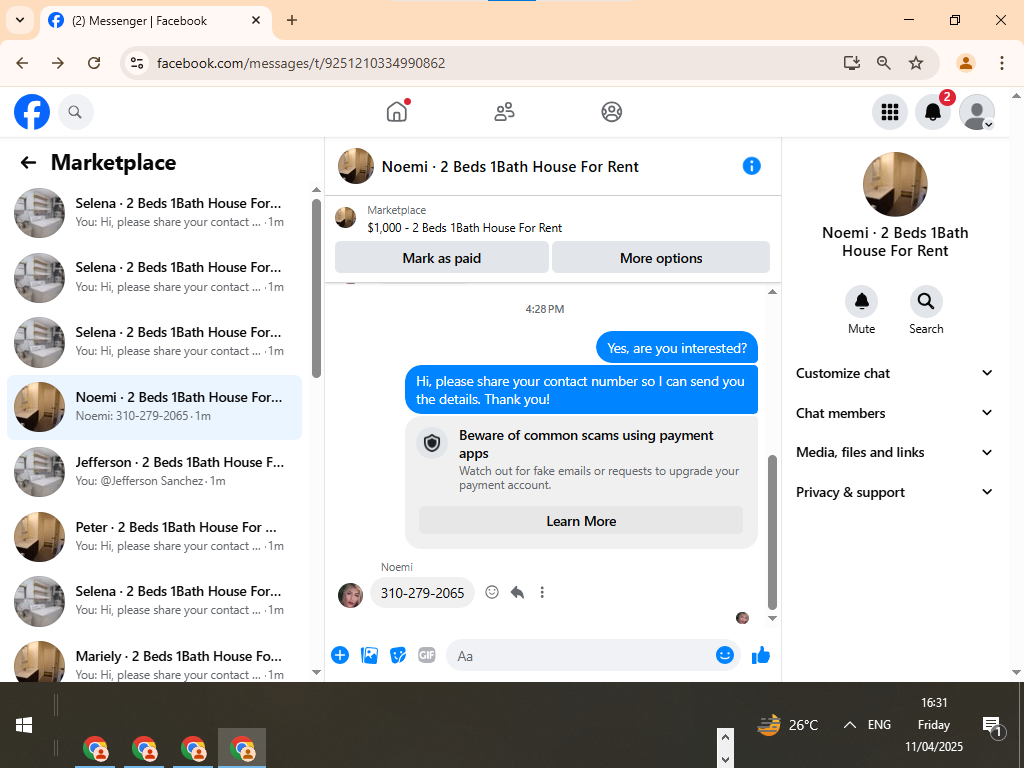
Task: Open the Mariely conversation in the list
Action: click(155, 661)
